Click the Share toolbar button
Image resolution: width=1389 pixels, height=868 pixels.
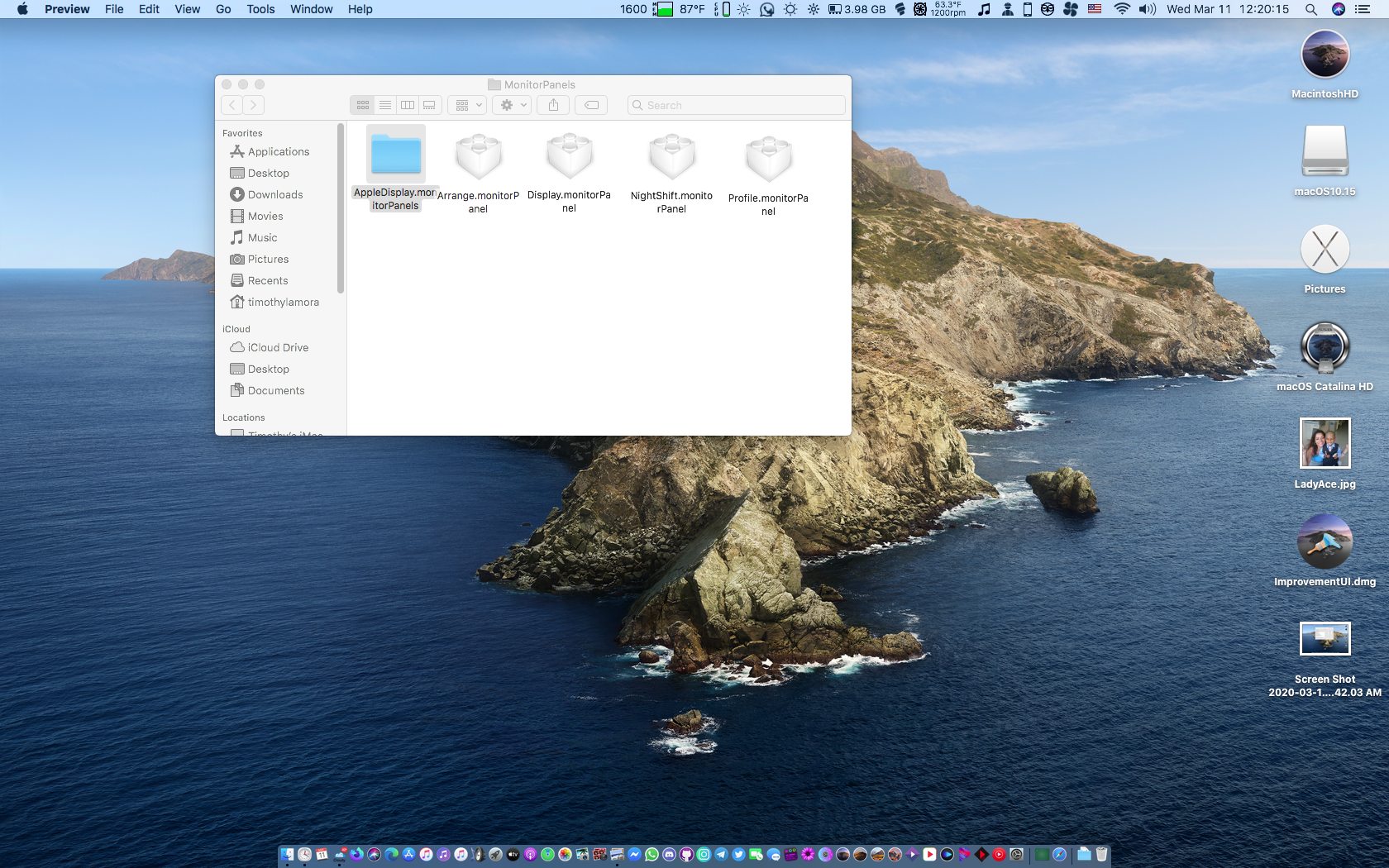point(554,105)
